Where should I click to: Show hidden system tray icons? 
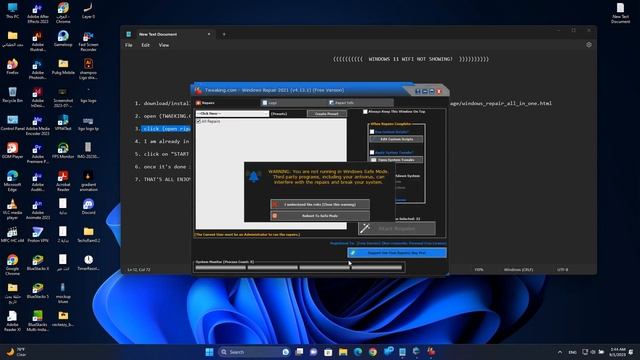[x=560, y=352]
